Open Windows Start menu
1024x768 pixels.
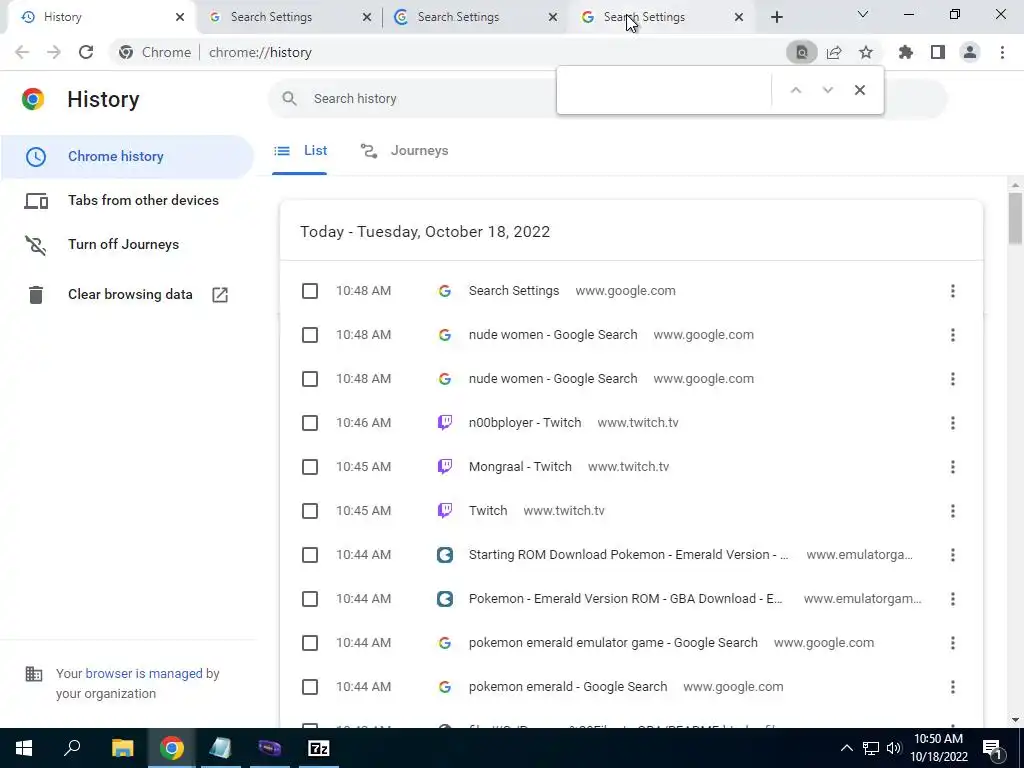(24, 748)
